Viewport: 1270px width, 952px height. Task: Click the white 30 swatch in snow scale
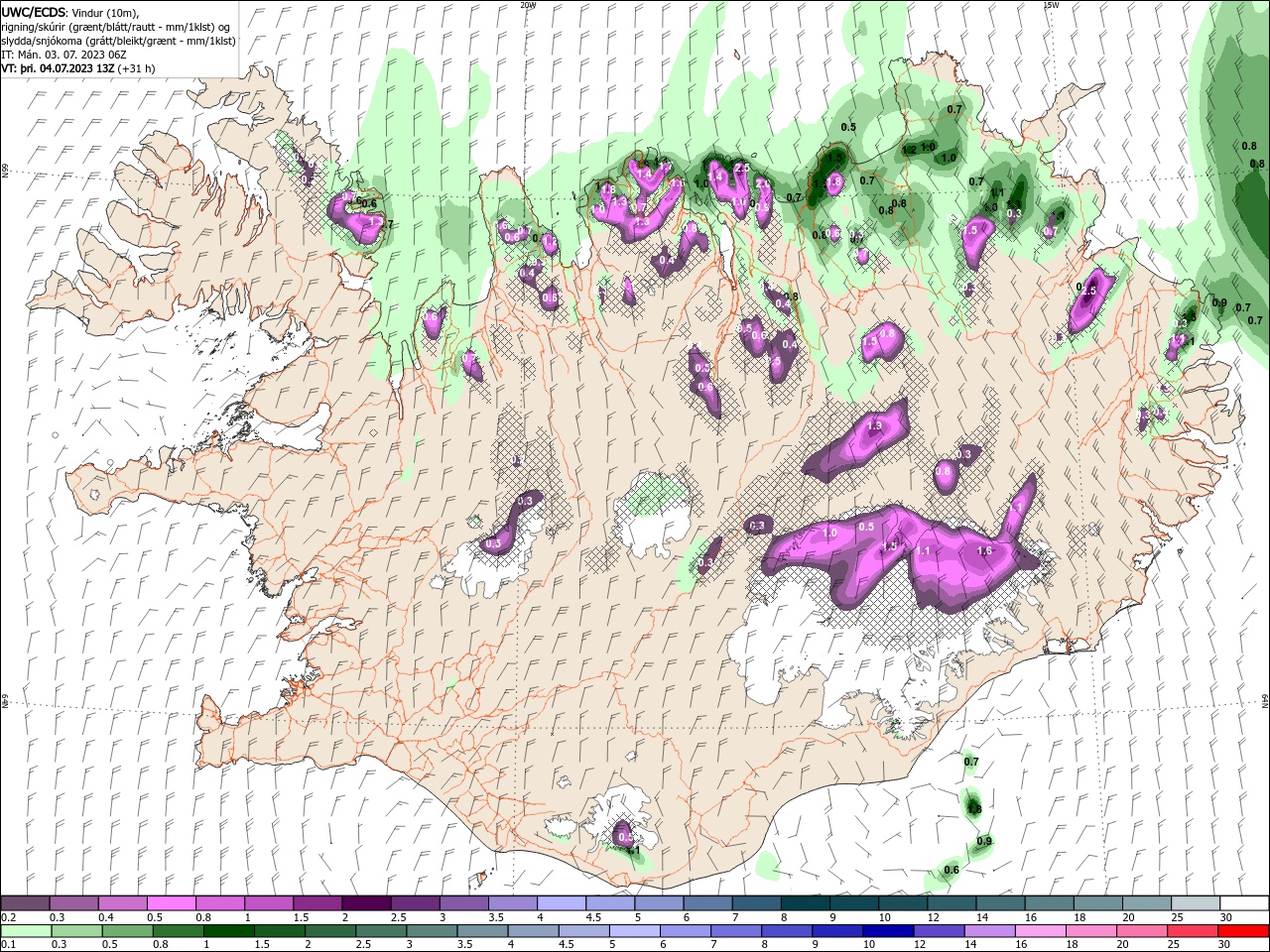(x=1244, y=903)
